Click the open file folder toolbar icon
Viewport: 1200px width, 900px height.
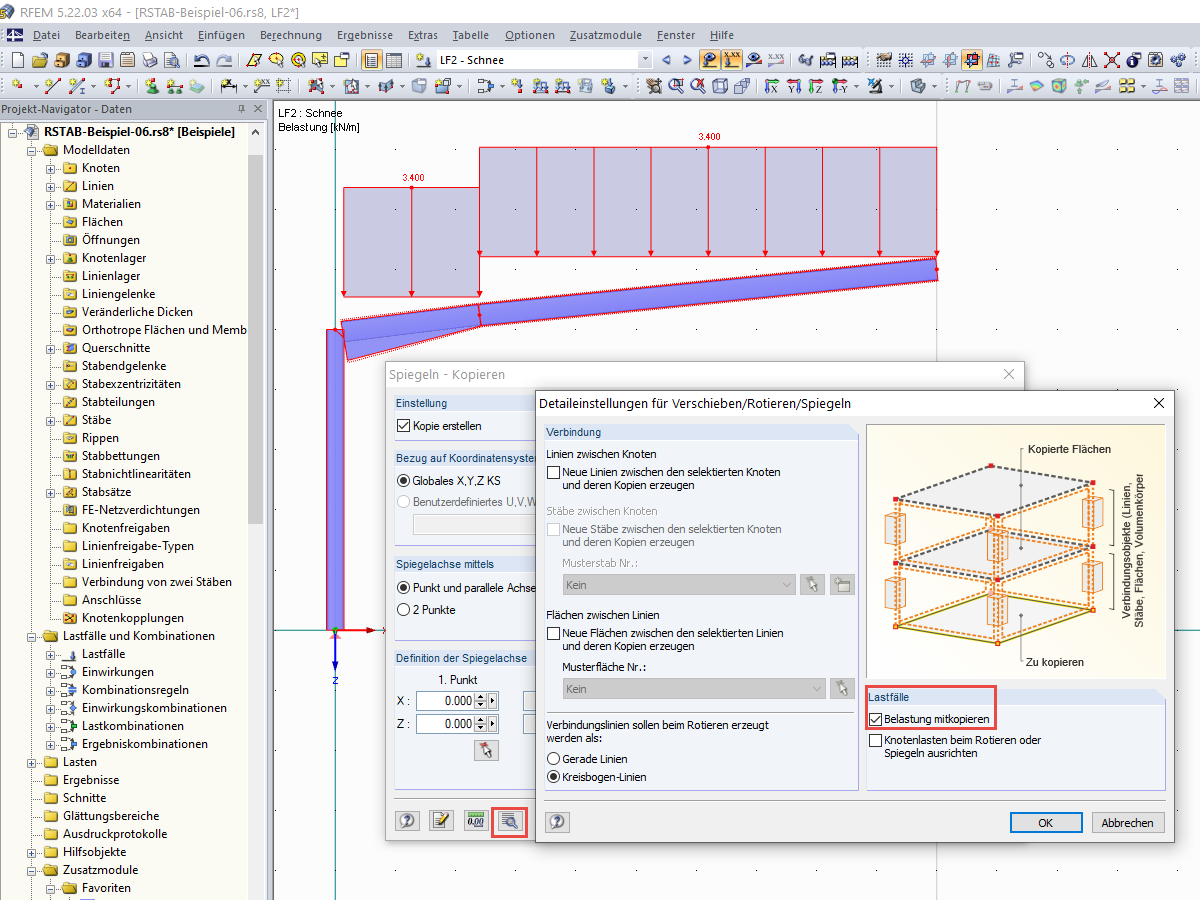coord(39,60)
